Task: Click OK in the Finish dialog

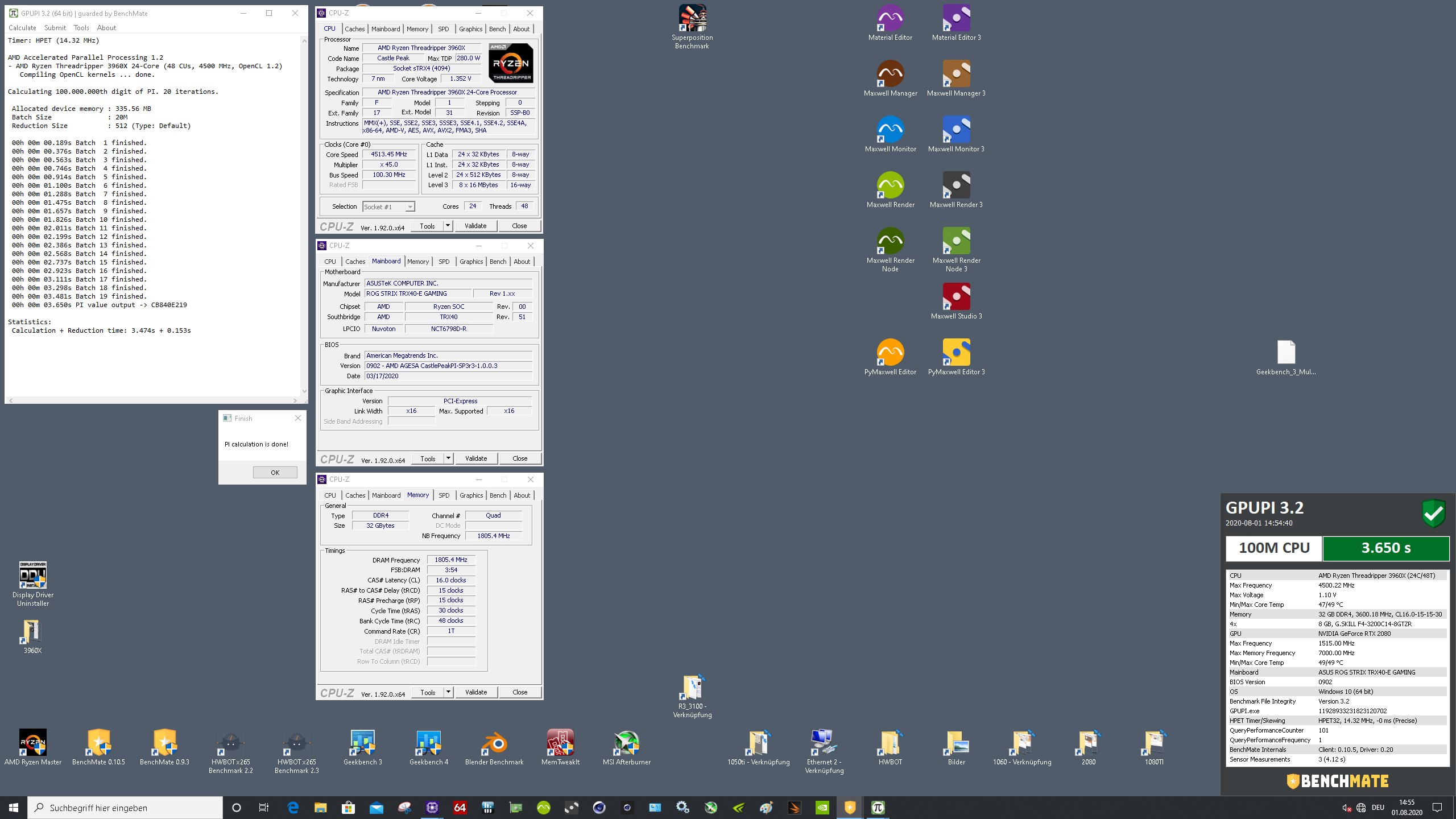Action: 275,473
